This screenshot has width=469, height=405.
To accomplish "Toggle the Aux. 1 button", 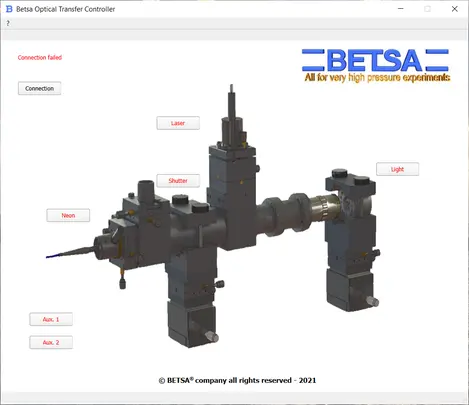I will coord(51,319).
